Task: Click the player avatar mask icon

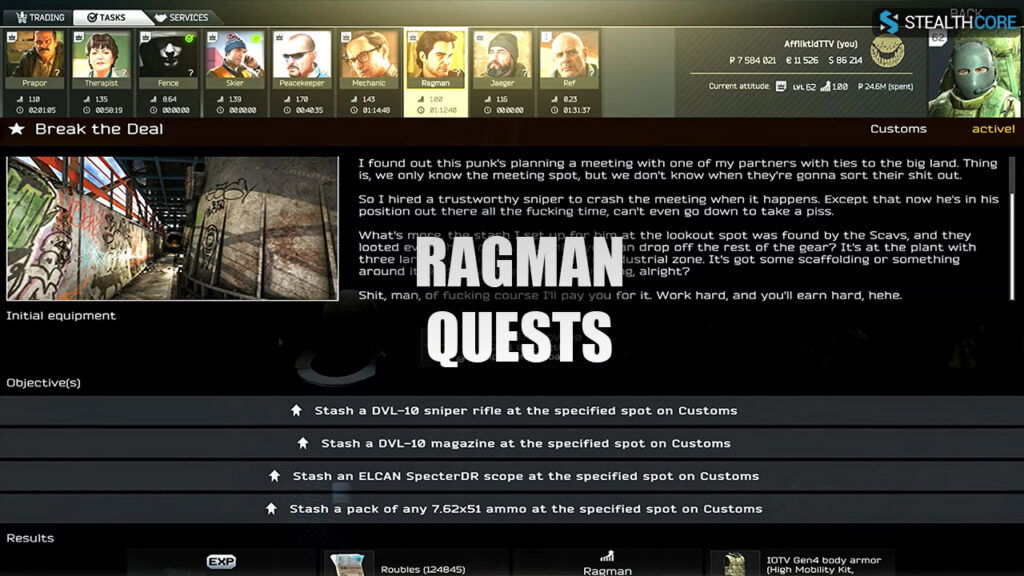Action: point(887,51)
